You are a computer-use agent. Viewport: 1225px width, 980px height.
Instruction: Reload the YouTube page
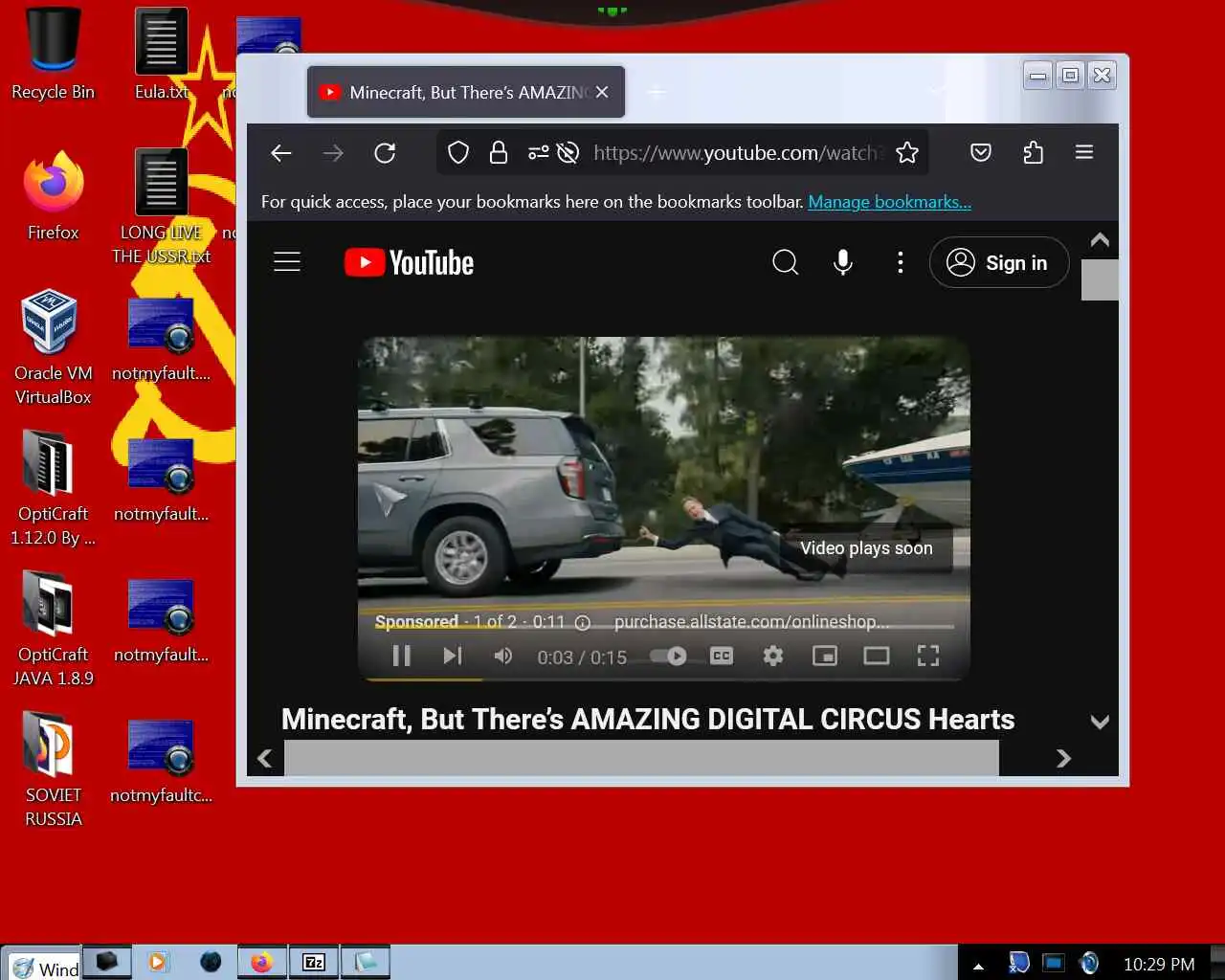pyautogui.click(x=385, y=153)
